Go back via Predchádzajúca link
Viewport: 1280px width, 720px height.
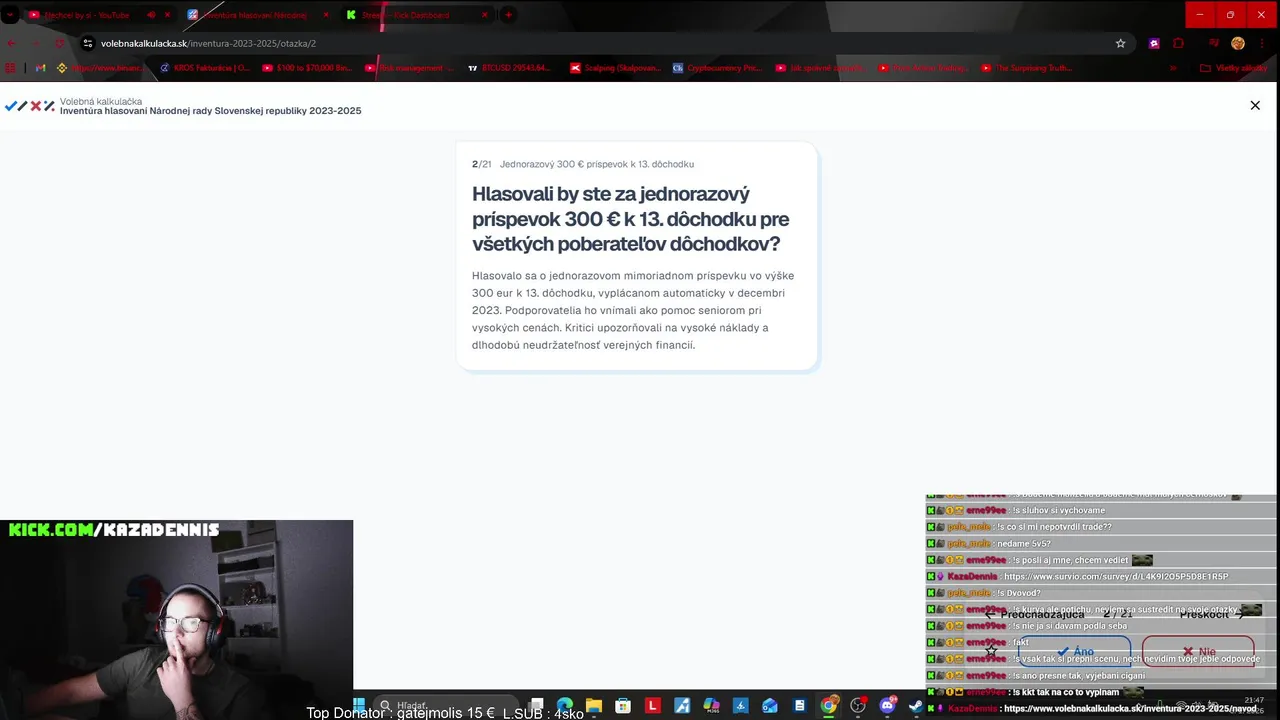pyautogui.click(x=1034, y=614)
